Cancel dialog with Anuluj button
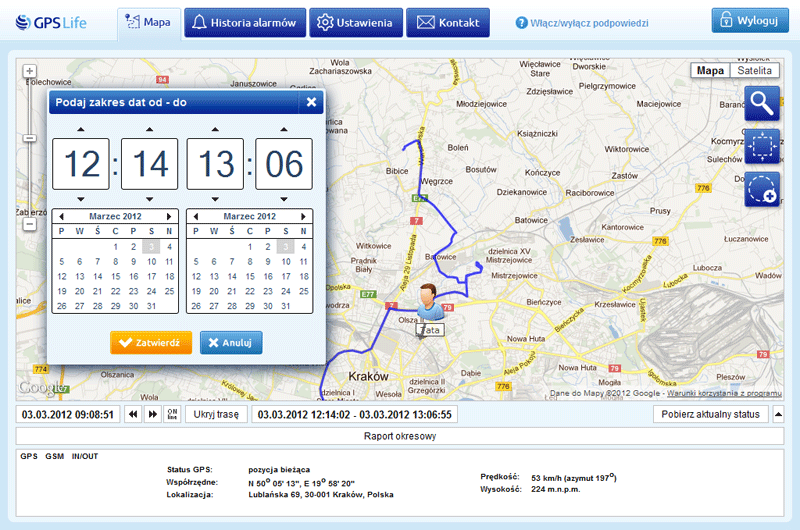800x530 pixels. click(231, 343)
